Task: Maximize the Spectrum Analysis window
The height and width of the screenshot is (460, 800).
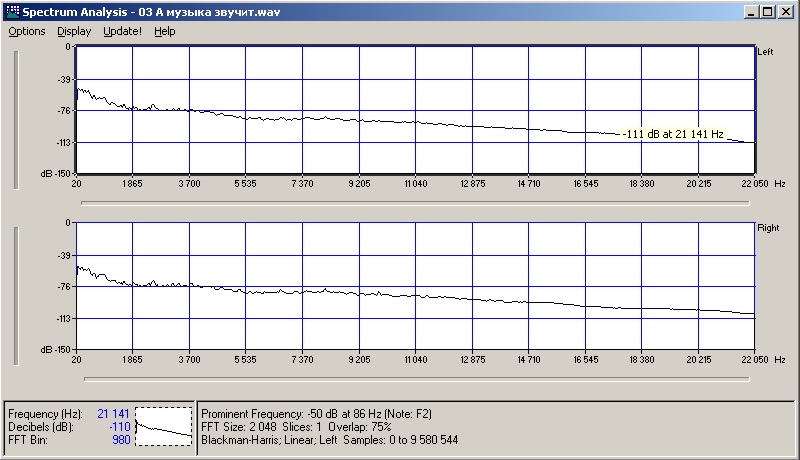Action: coord(767,11)
